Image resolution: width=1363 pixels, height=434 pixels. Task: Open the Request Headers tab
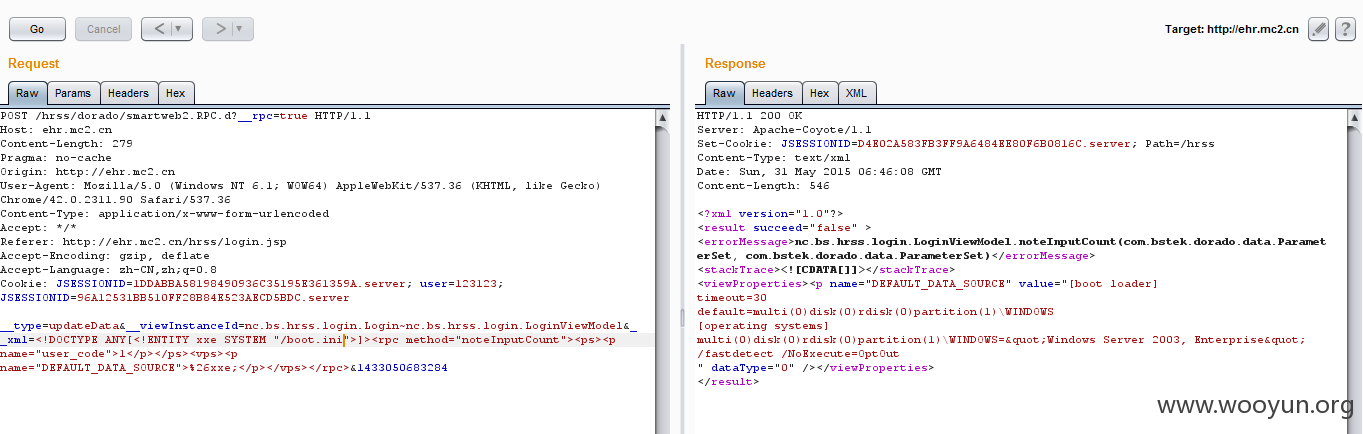[128, 93]
